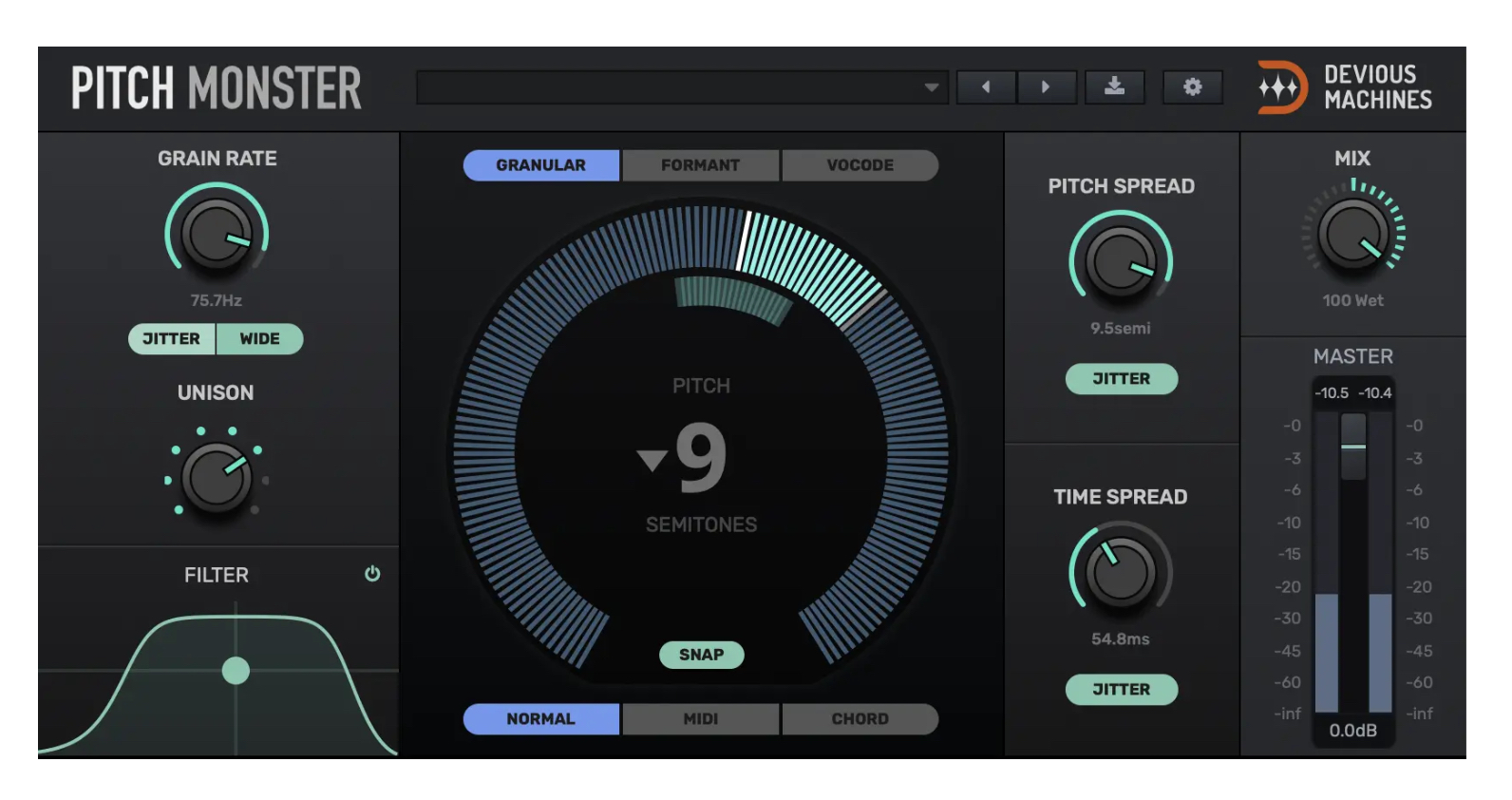
Task: Select Chord pitch input mode
Action: click(860, 719)
